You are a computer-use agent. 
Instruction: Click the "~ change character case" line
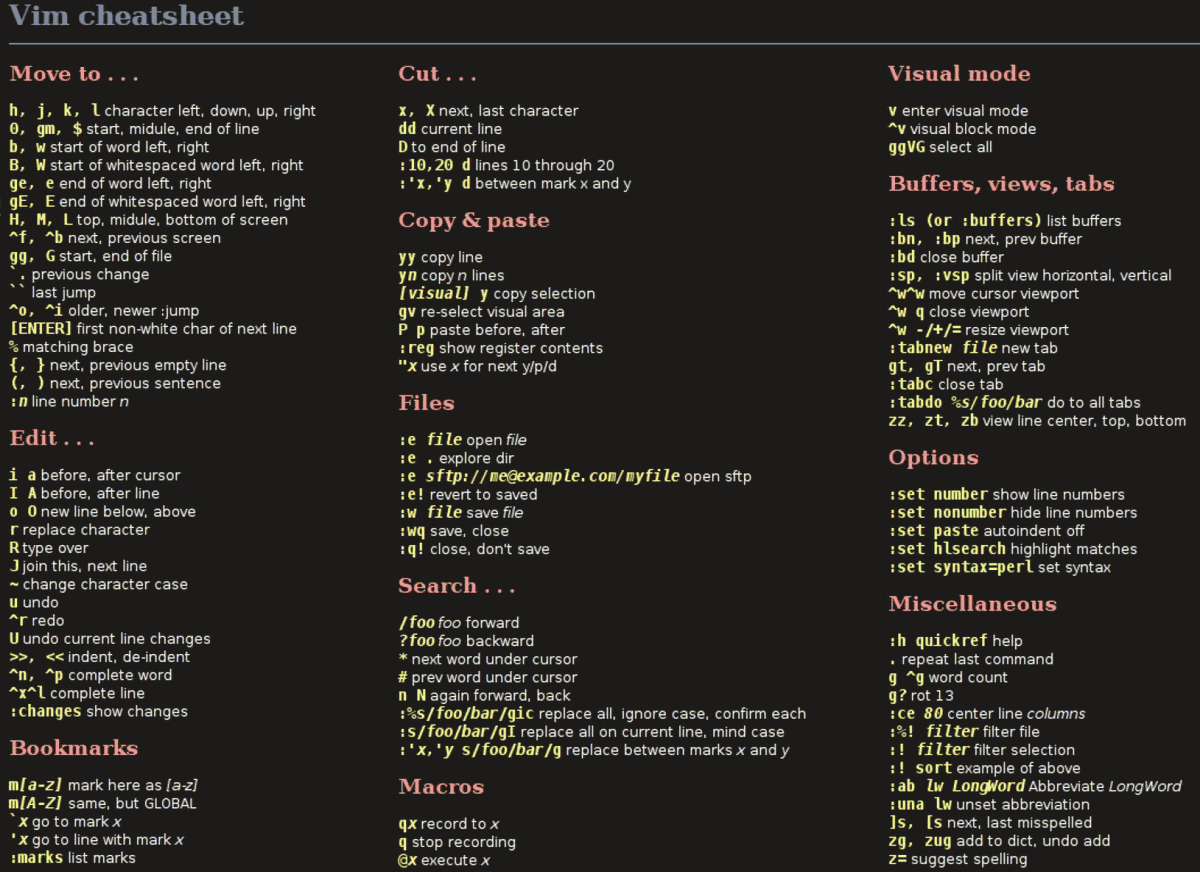(x=98, y=584)
